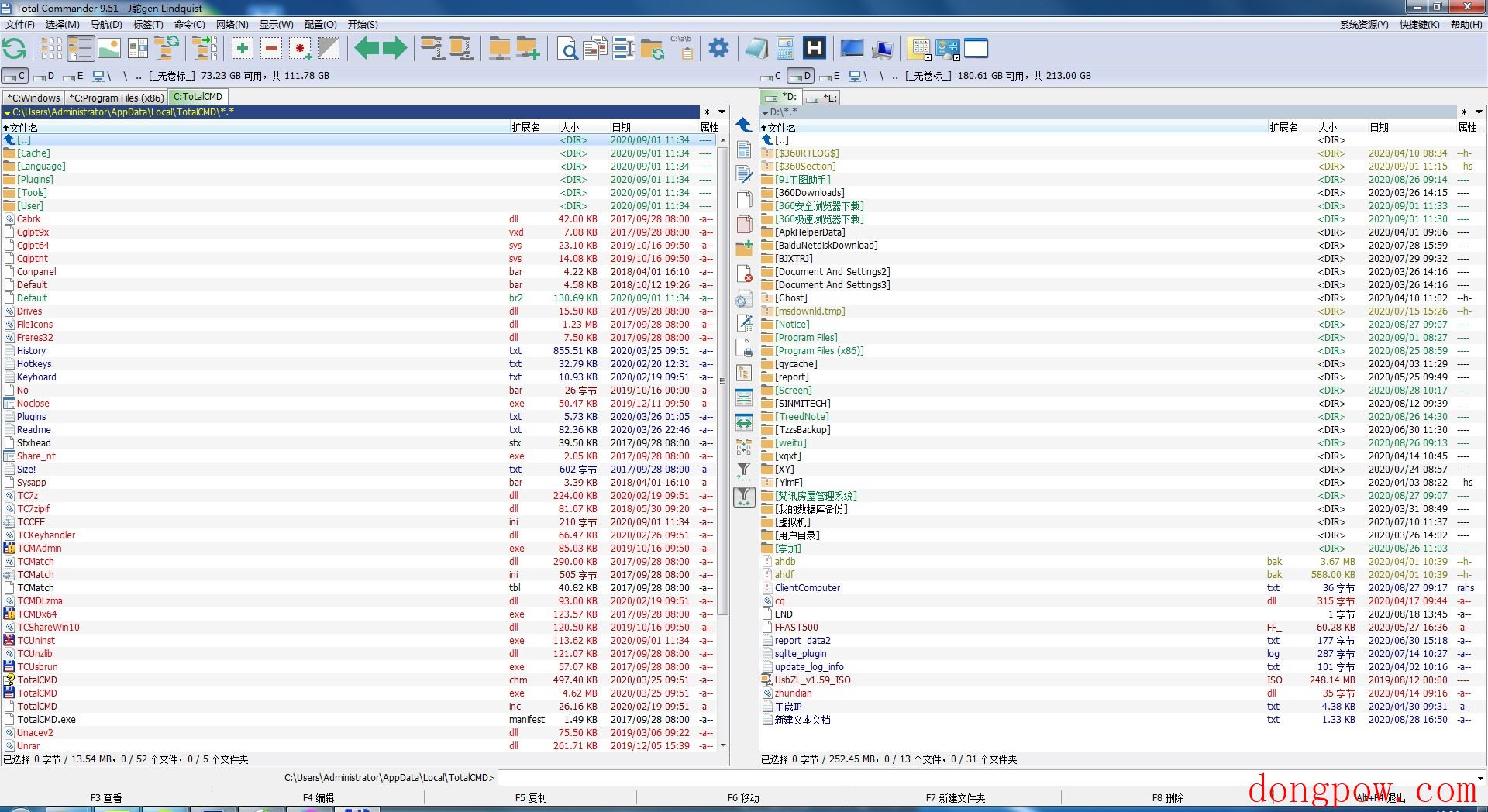Click the F8 删除 button

click(1168, 797)
